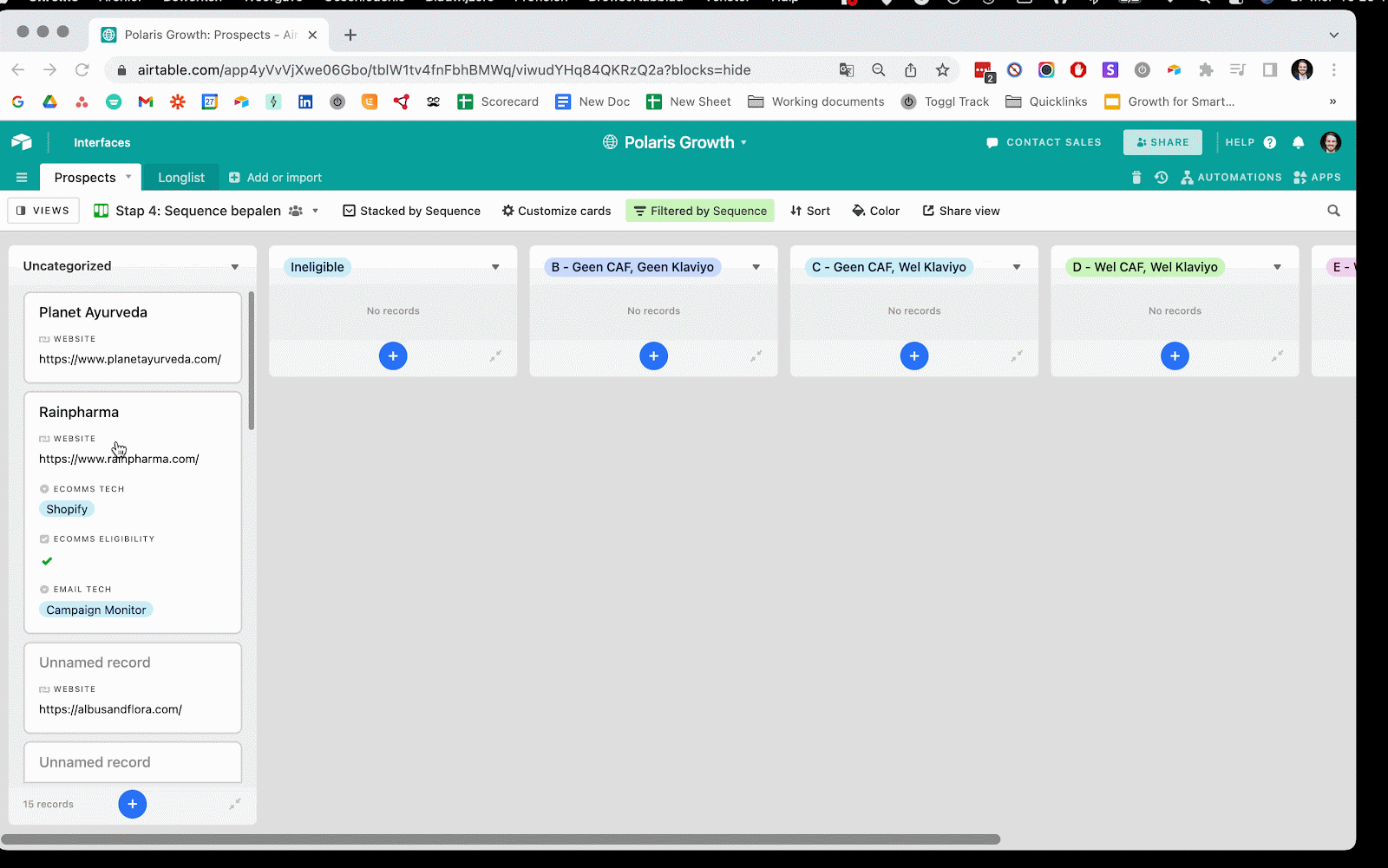
Task: Click the Share button
Action: click(x=1162, y=142)
